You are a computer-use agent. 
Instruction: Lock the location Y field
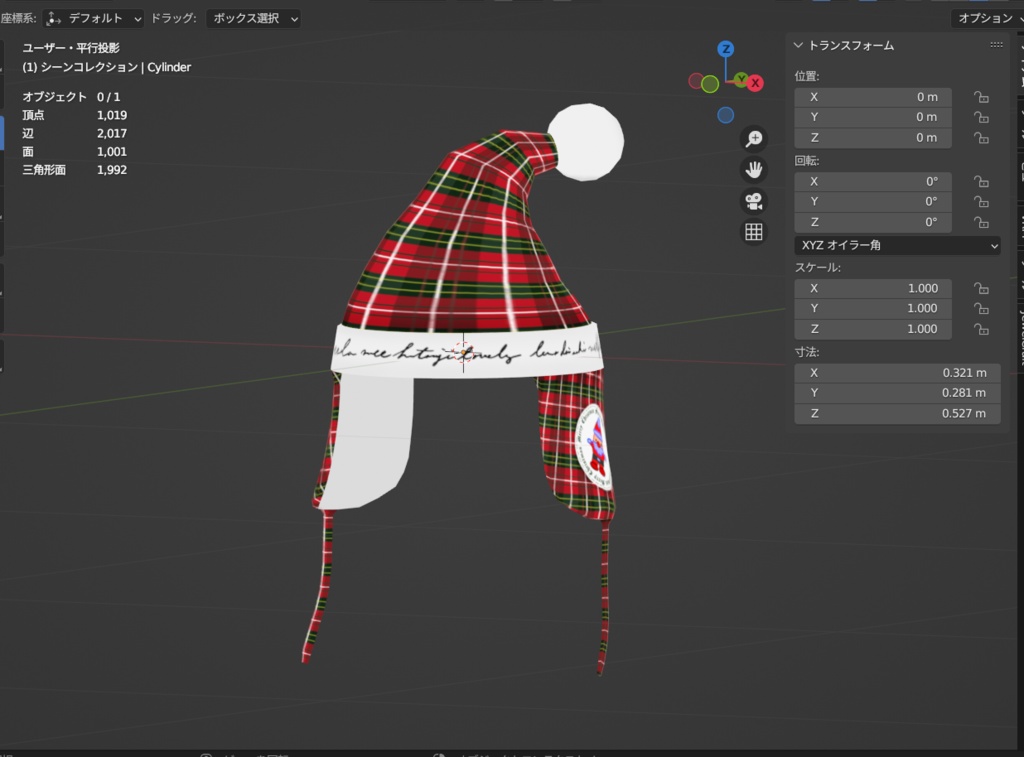tap(981, 118)
